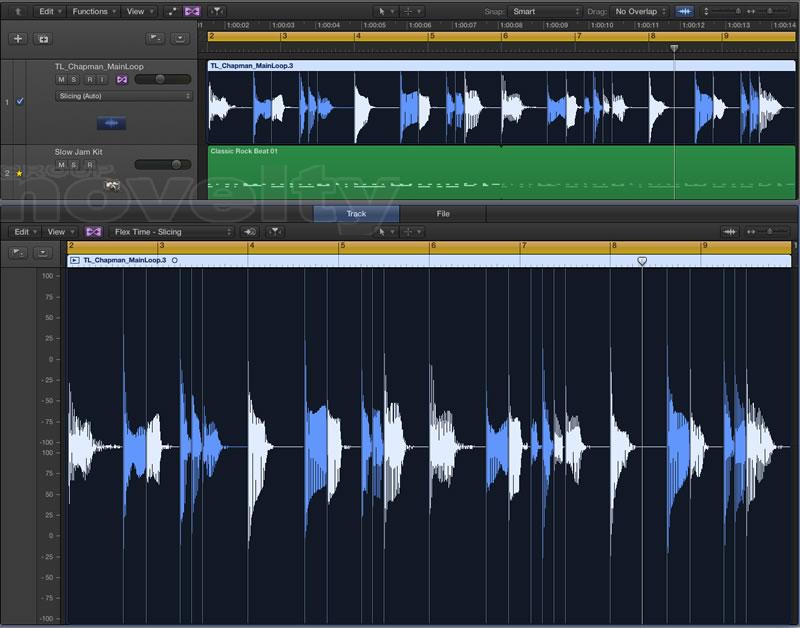Image resolution: width=800 pixels, height=628 pixels.
Task: Click the duplicate track button
Action: tap(42, 38)
